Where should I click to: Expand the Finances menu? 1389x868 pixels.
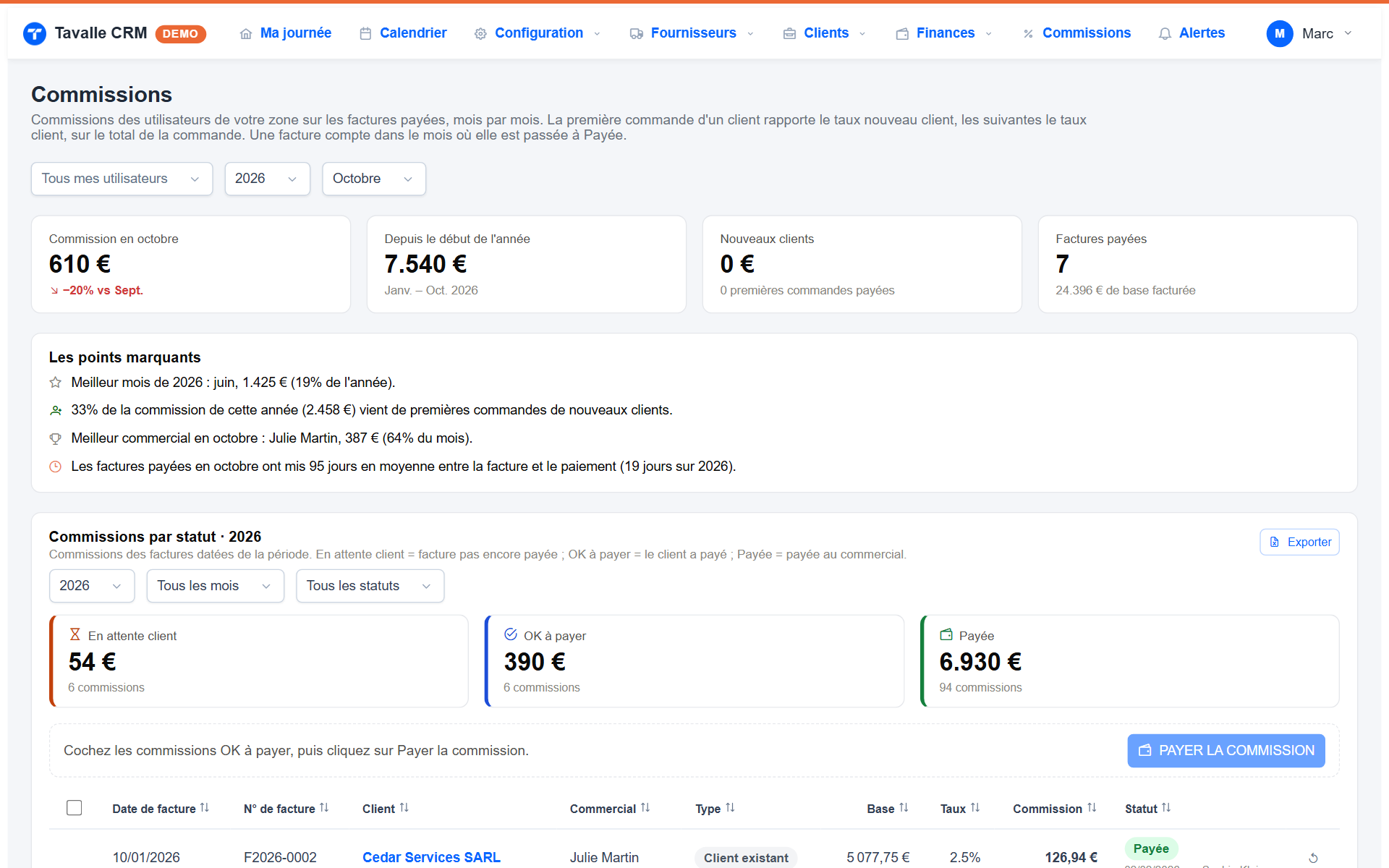[944, 33]
